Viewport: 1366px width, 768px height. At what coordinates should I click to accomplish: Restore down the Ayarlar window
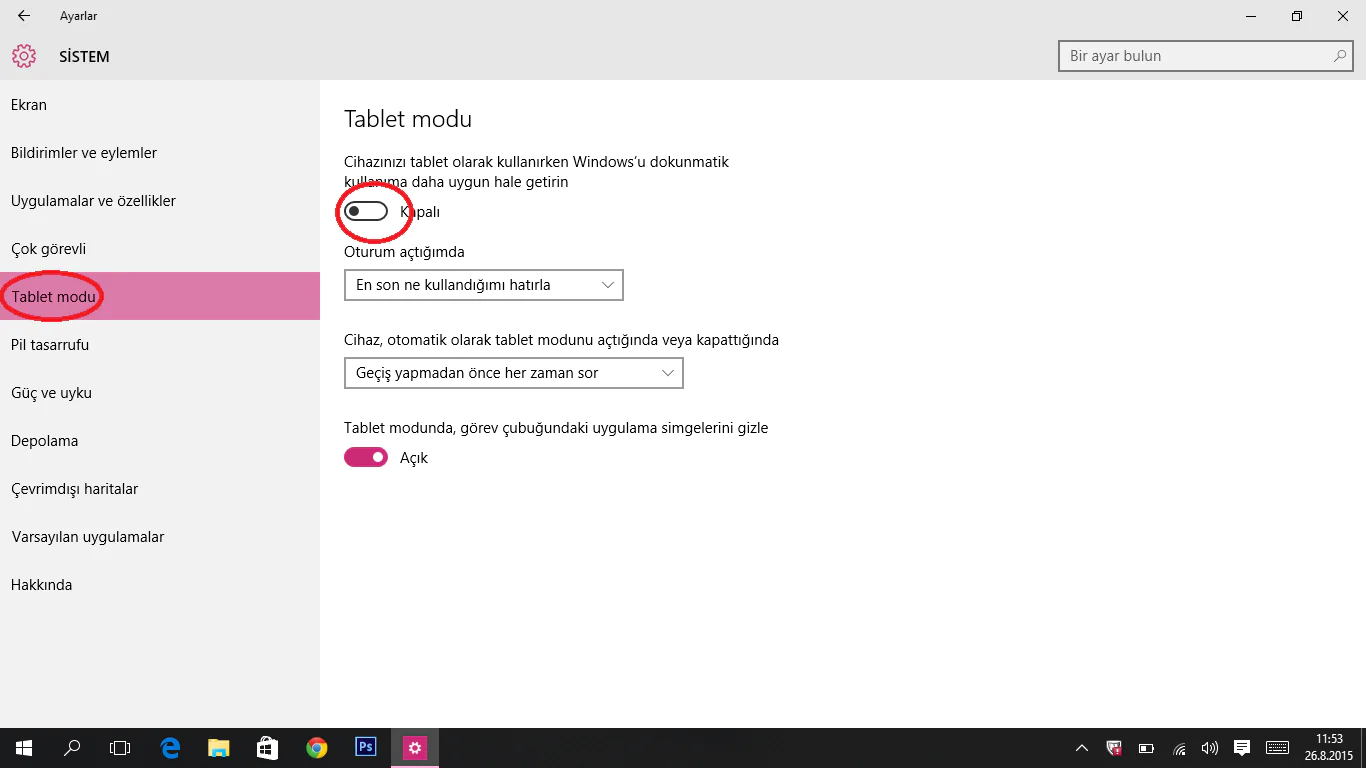pyautogui.click(x=1297, y=16)
